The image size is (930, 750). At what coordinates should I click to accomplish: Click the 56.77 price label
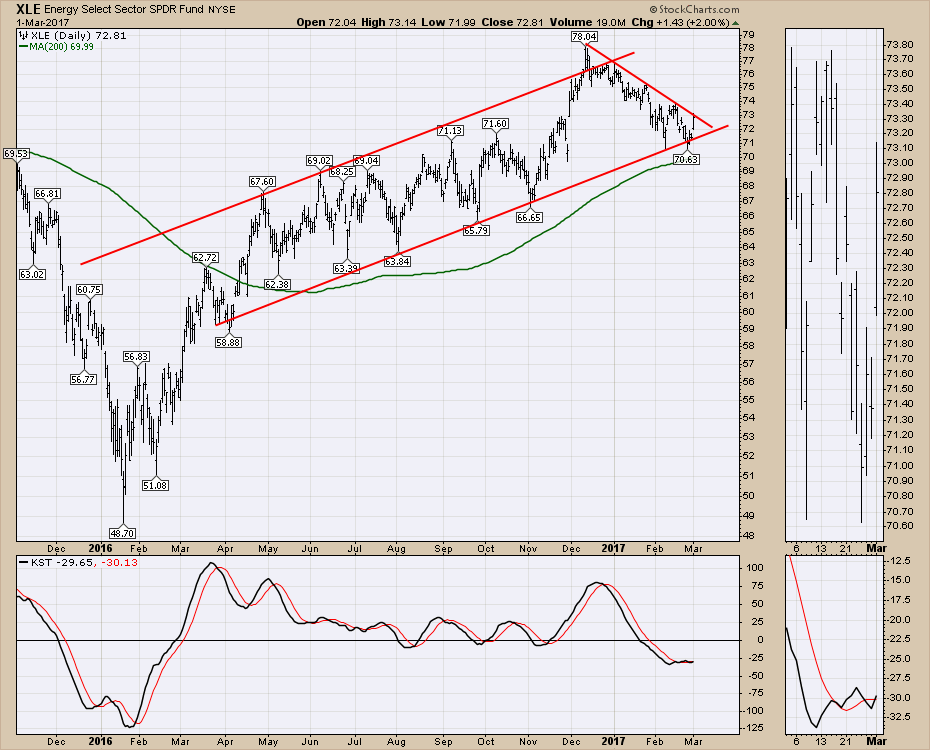tap(83, 379)
